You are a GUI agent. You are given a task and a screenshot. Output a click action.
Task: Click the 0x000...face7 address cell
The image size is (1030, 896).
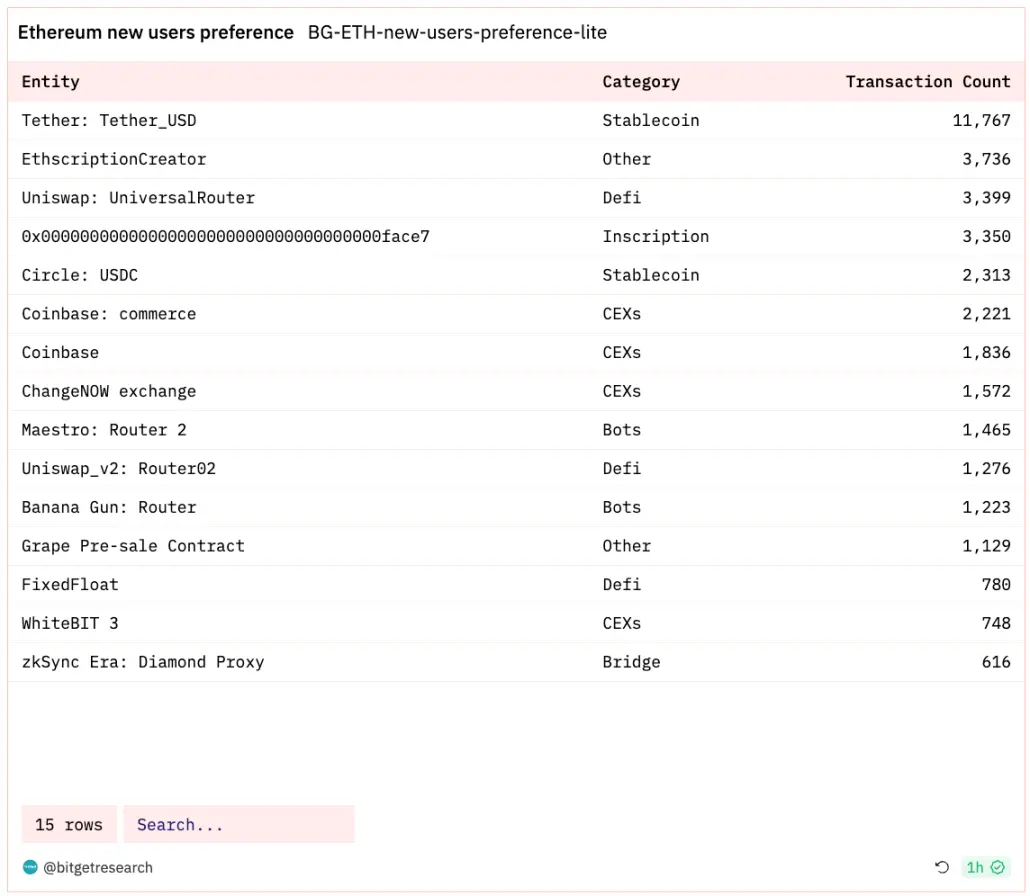[x=225, y=237]
